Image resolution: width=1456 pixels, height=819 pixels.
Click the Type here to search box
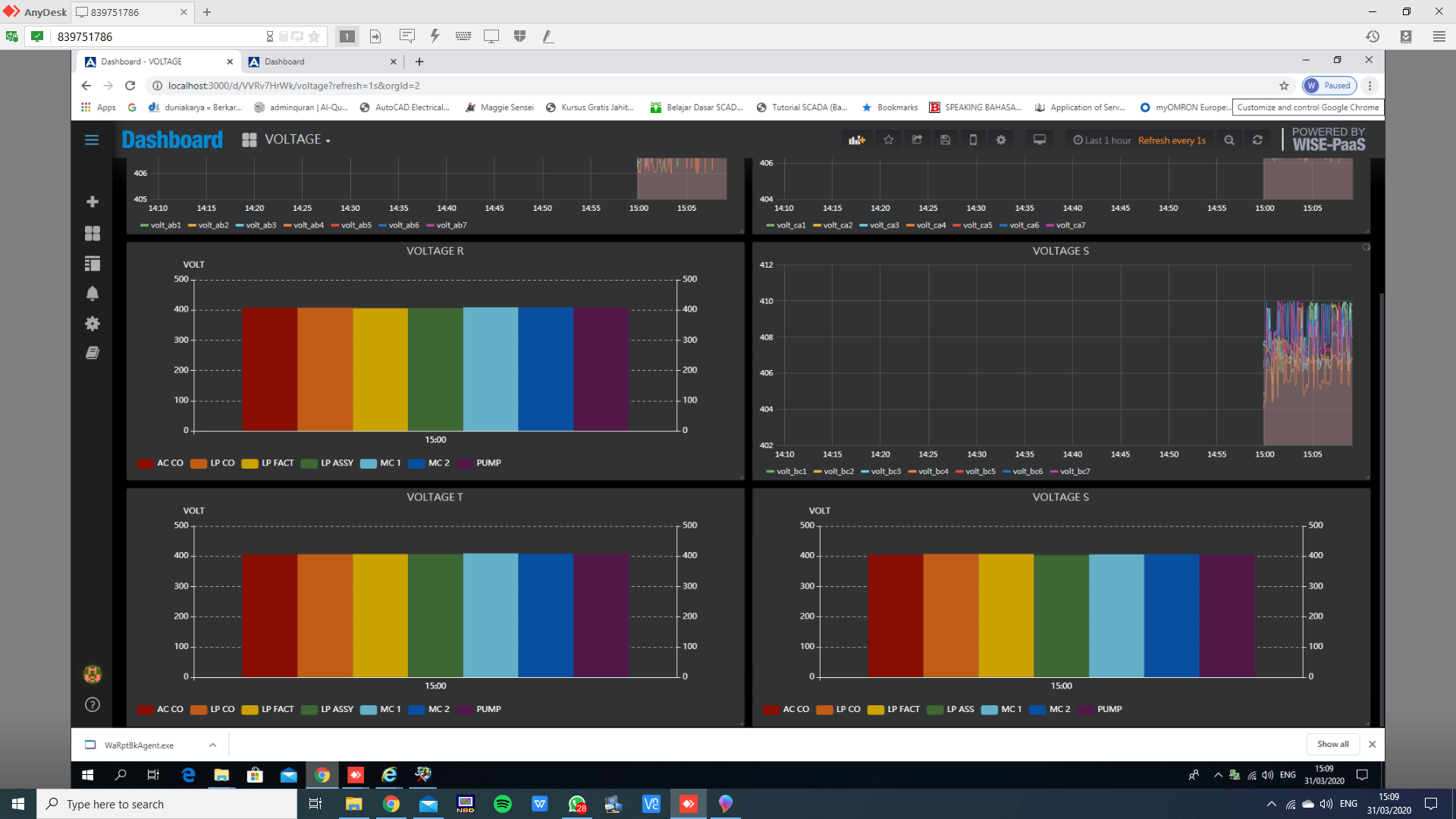pyautogui.click(x=167, y=804)
